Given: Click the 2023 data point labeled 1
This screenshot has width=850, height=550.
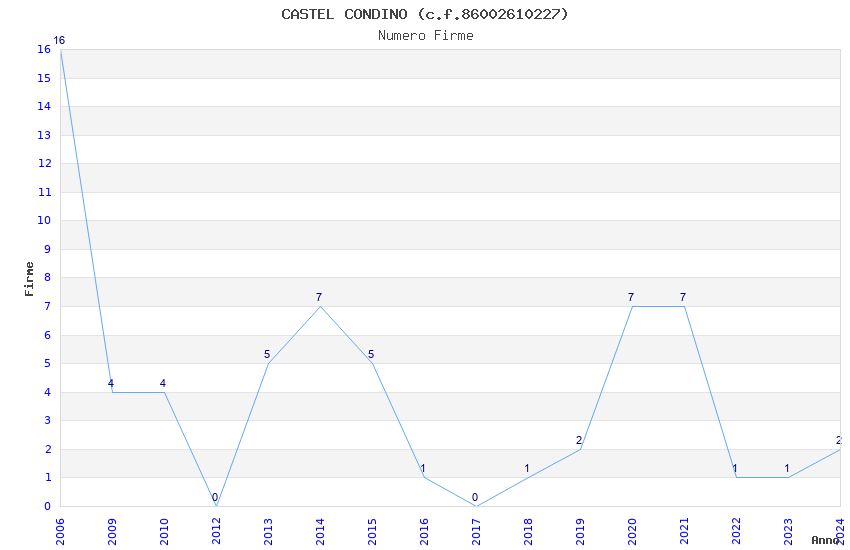Looking at the screenshot, I should pyautogui.click(x=787, y=469).
